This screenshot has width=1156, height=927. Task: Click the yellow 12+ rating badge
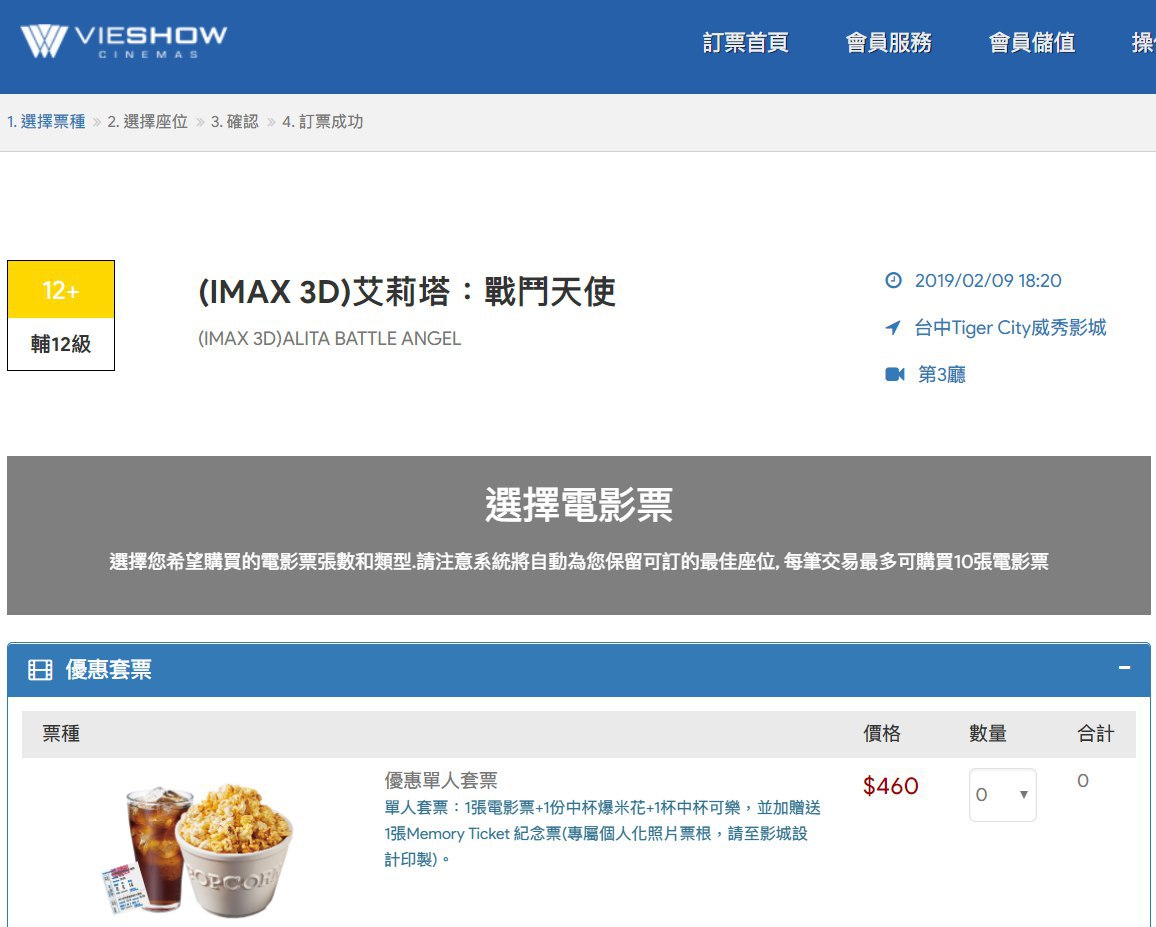point(61,291)
